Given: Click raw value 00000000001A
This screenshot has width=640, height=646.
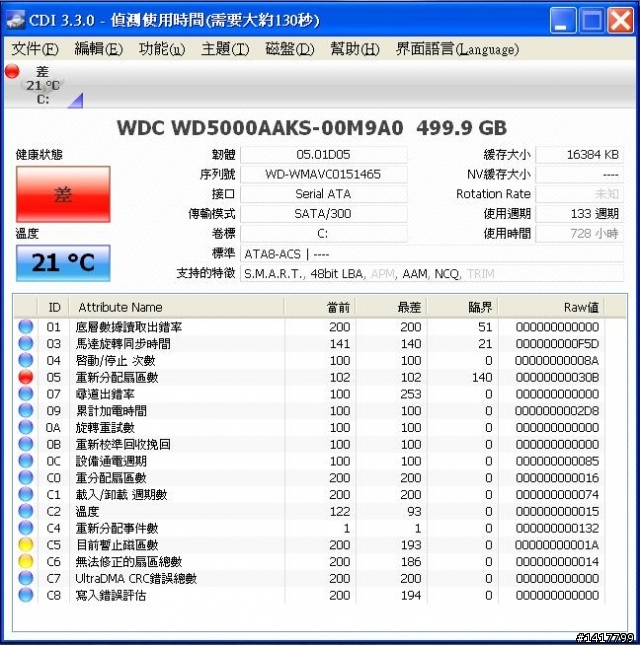Looking at the screenshot, I should [557, 545].
